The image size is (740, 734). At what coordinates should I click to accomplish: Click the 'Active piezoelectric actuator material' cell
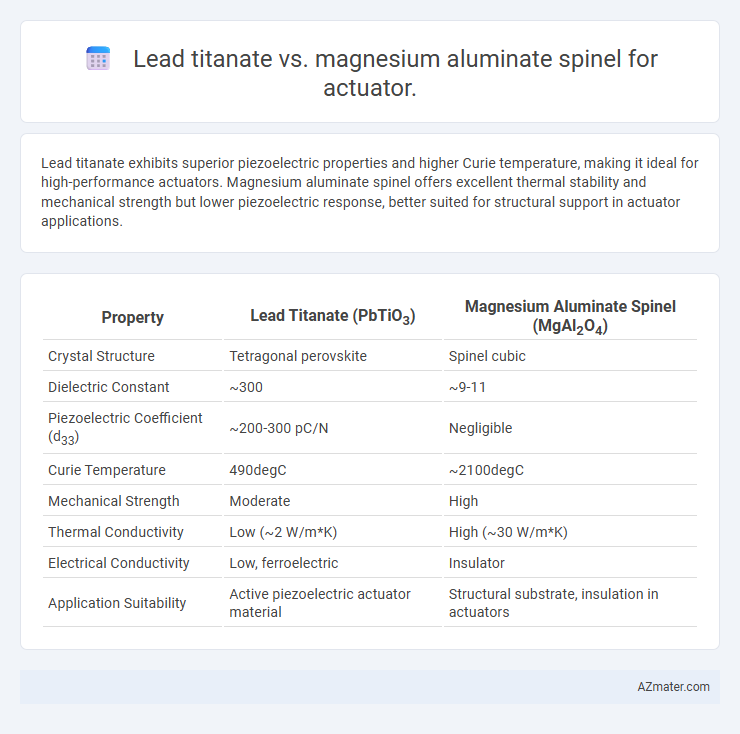point(320,603)
